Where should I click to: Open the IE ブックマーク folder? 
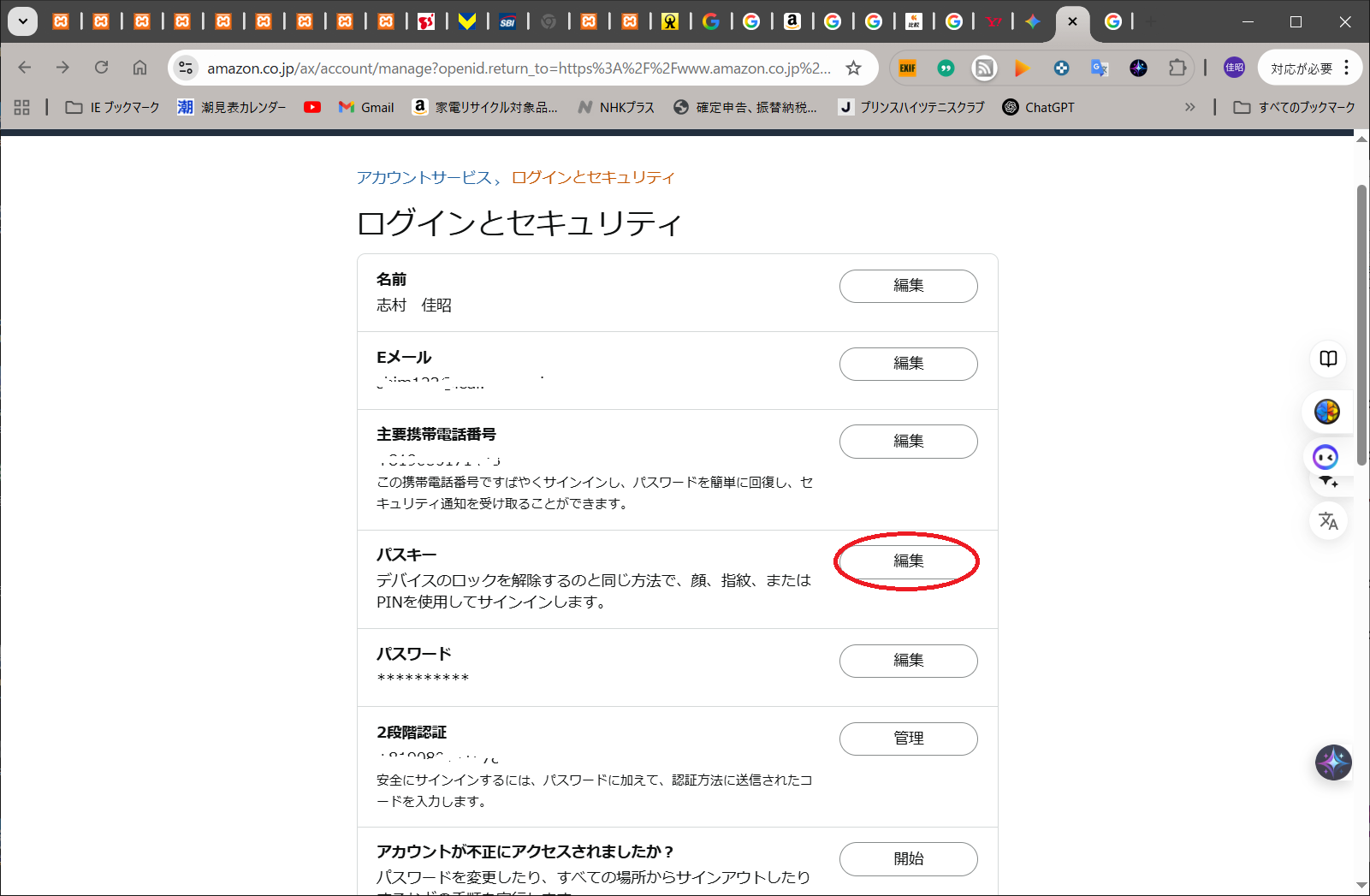point(113,107)
